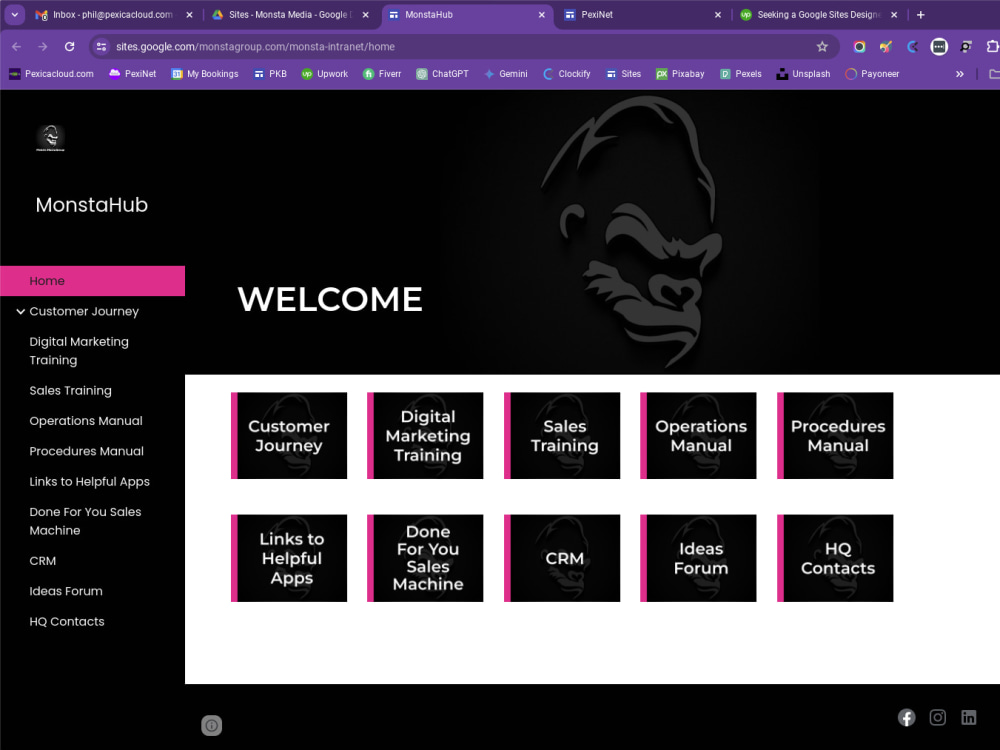Open the Facebook icon in footer

click(x=906, y=717)
